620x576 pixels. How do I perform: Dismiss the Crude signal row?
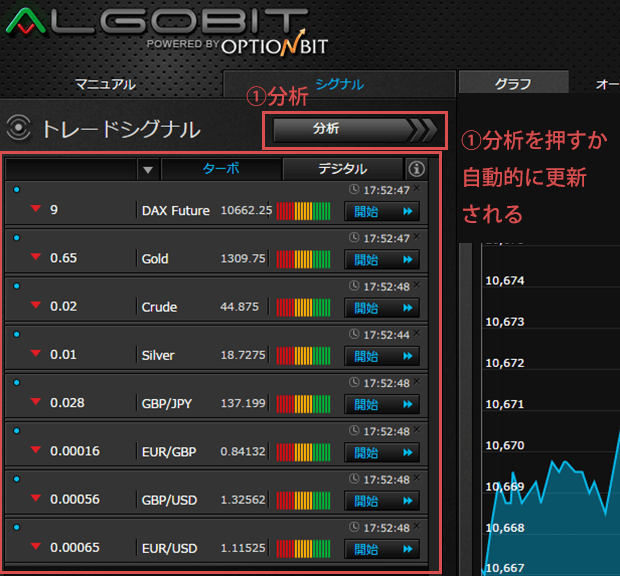417,285
